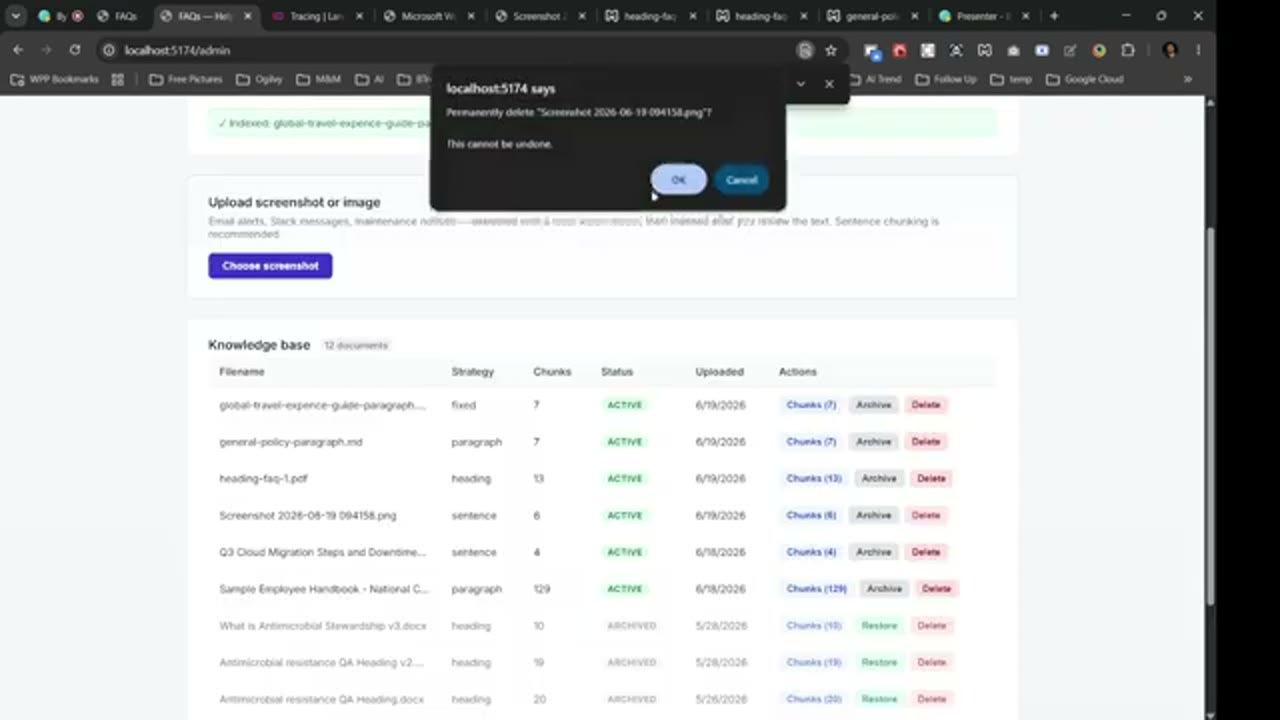Open the Follow Up bookmark folder
The height and width of the screenshot is (720, 1280).
[x=946, y=79]
